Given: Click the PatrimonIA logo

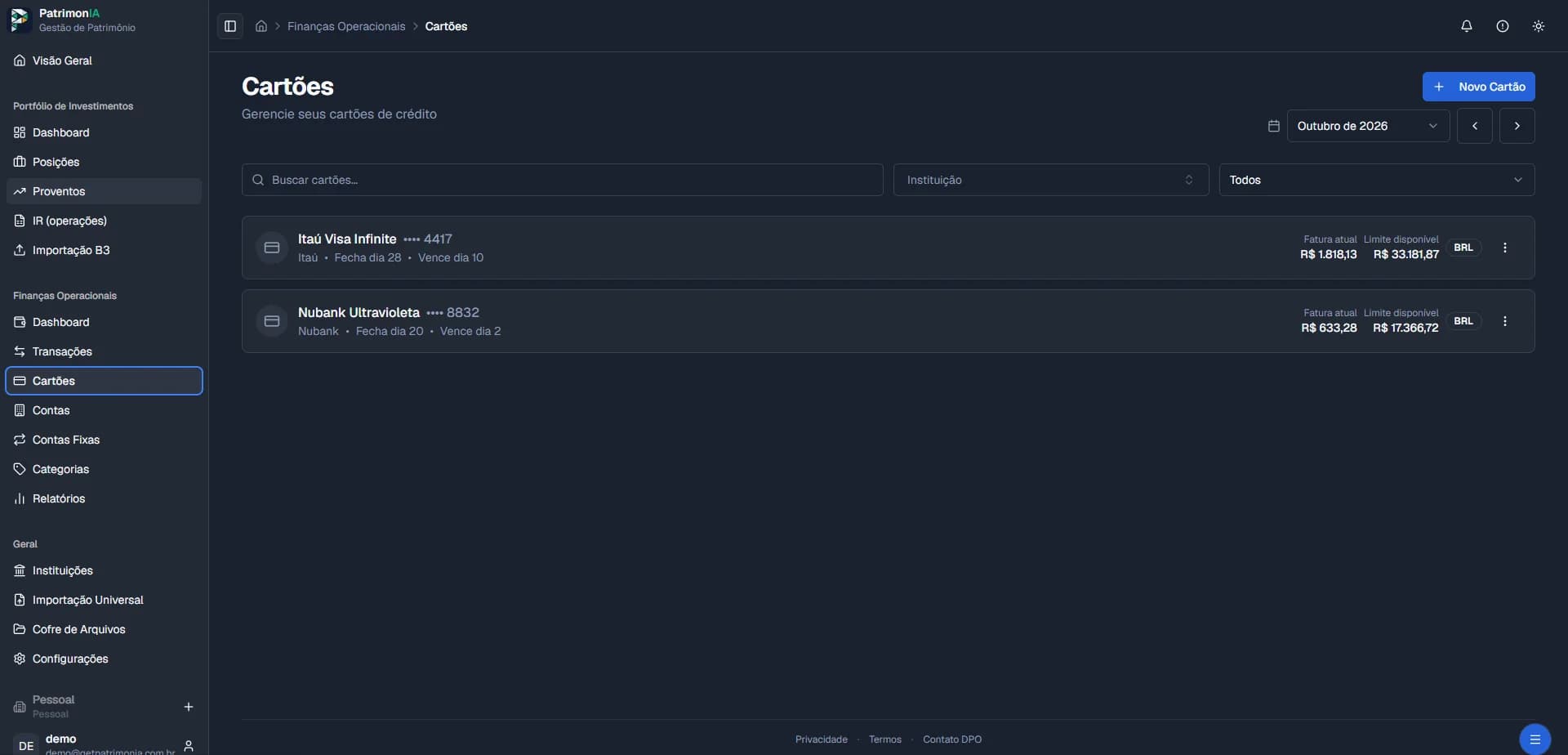Looking at the screenshot, I should 20,20.
